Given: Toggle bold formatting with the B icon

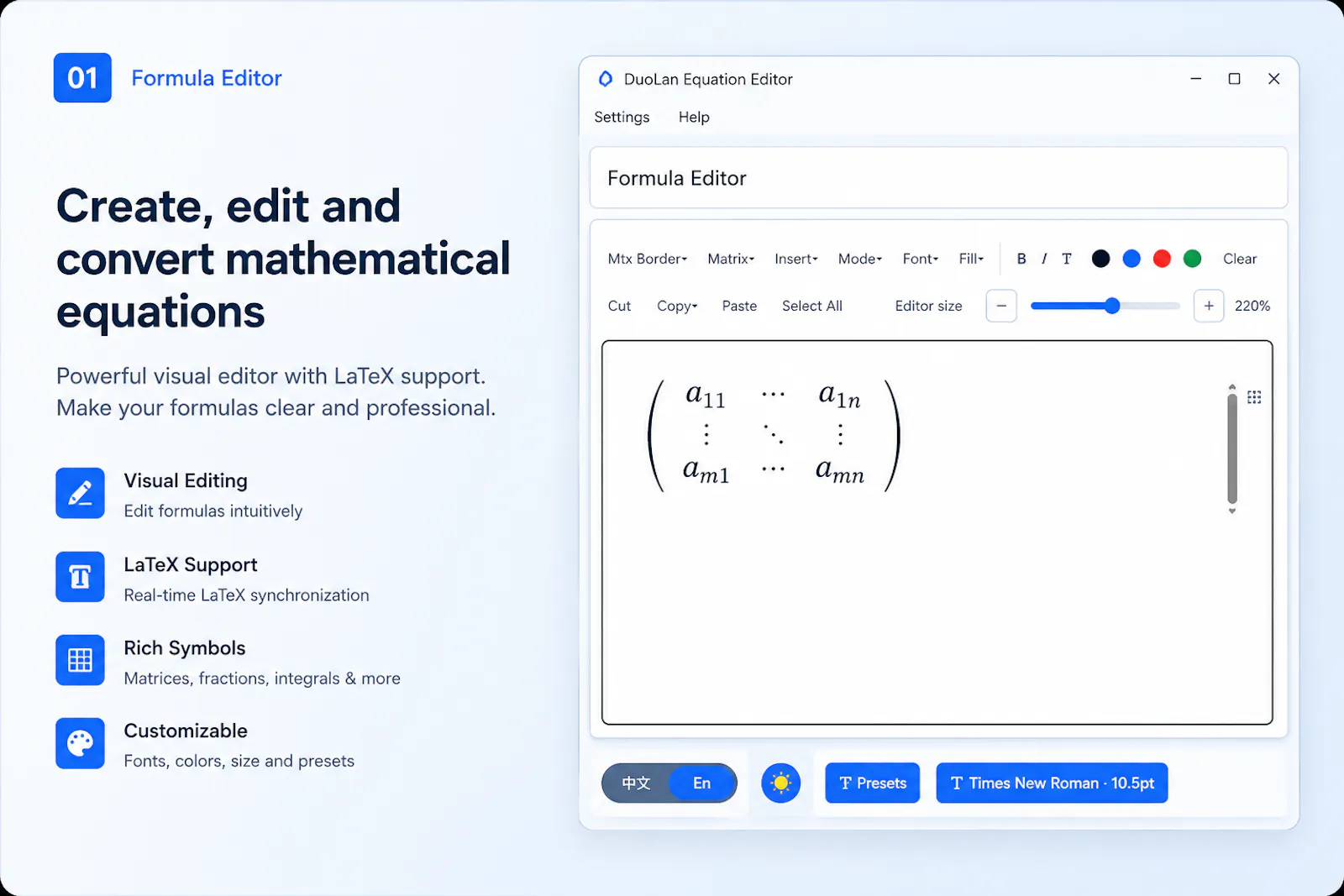Looking at the screenshot, I should tap(1021, 259).
